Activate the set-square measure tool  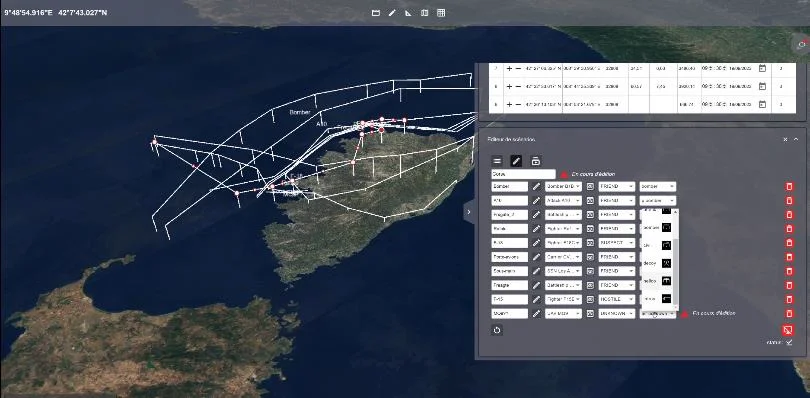click(408, 13)
